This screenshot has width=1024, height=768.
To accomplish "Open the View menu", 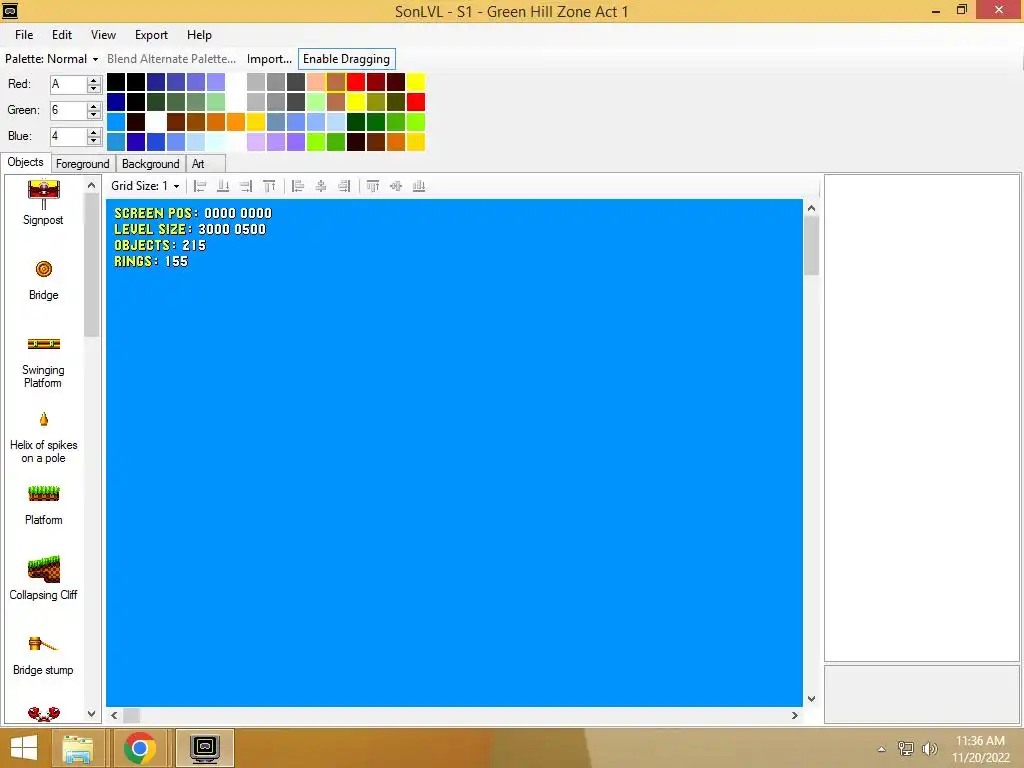I will coord(103,35).
